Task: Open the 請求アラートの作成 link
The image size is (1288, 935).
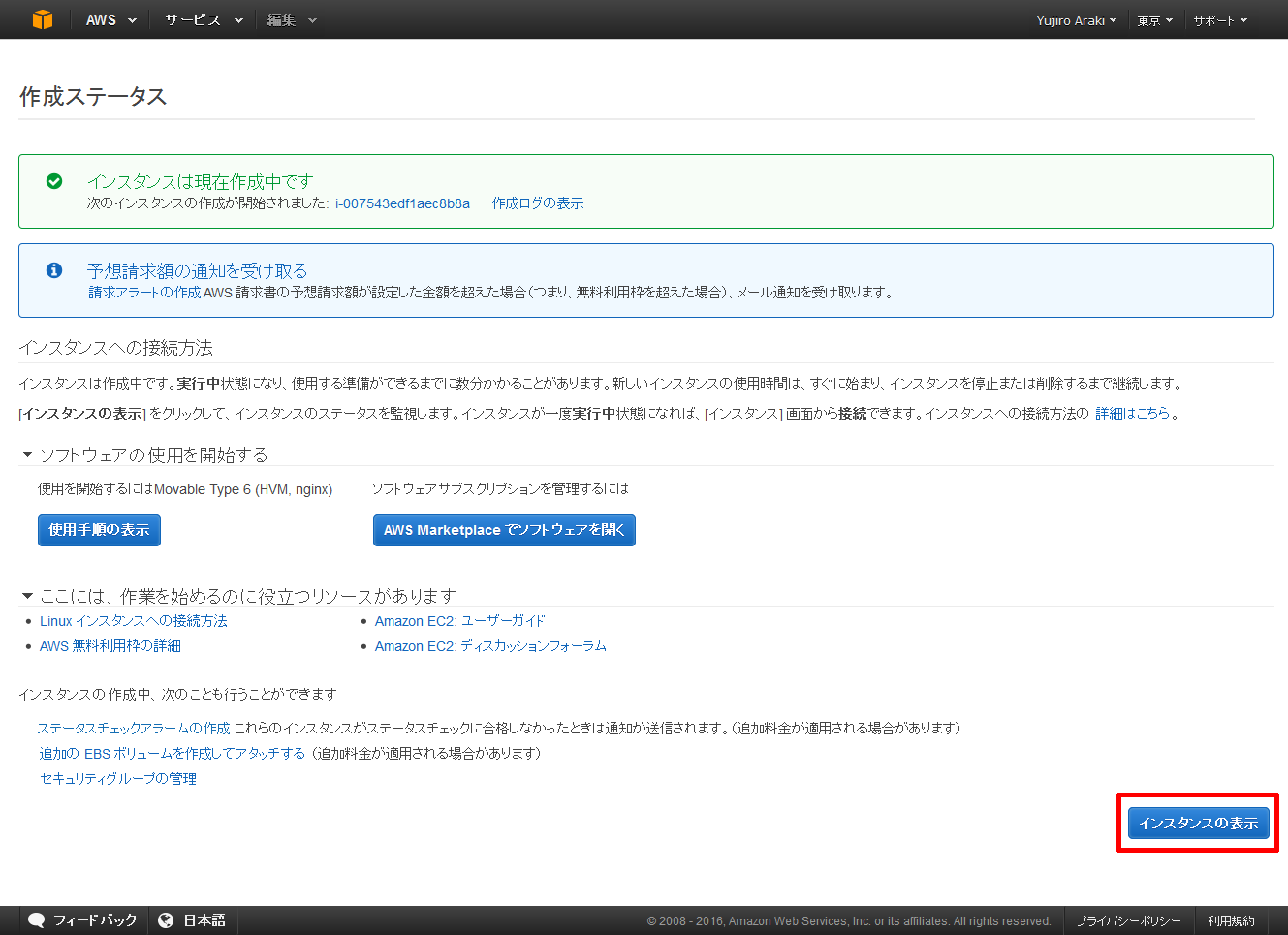Action: pyautogui.click(x=144, y=293)
